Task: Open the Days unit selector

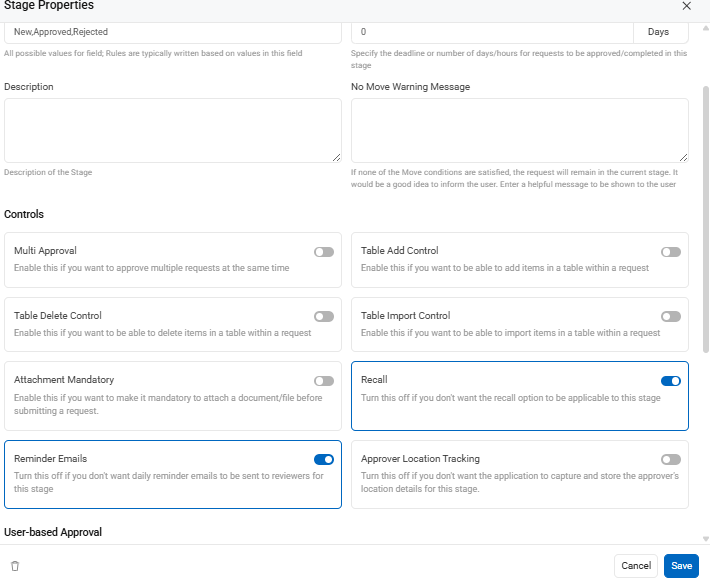Action: coord(661,32)
